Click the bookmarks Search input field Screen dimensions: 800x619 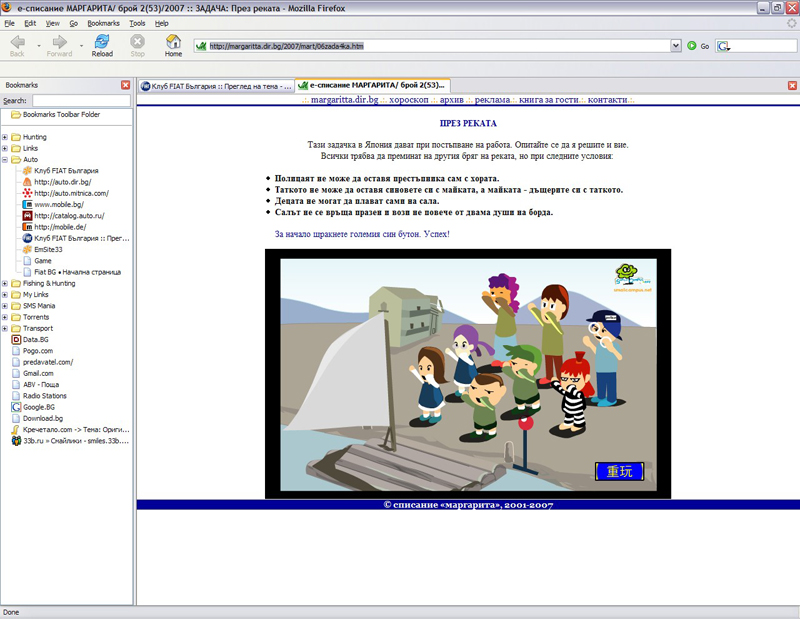[x=81, y=100]
